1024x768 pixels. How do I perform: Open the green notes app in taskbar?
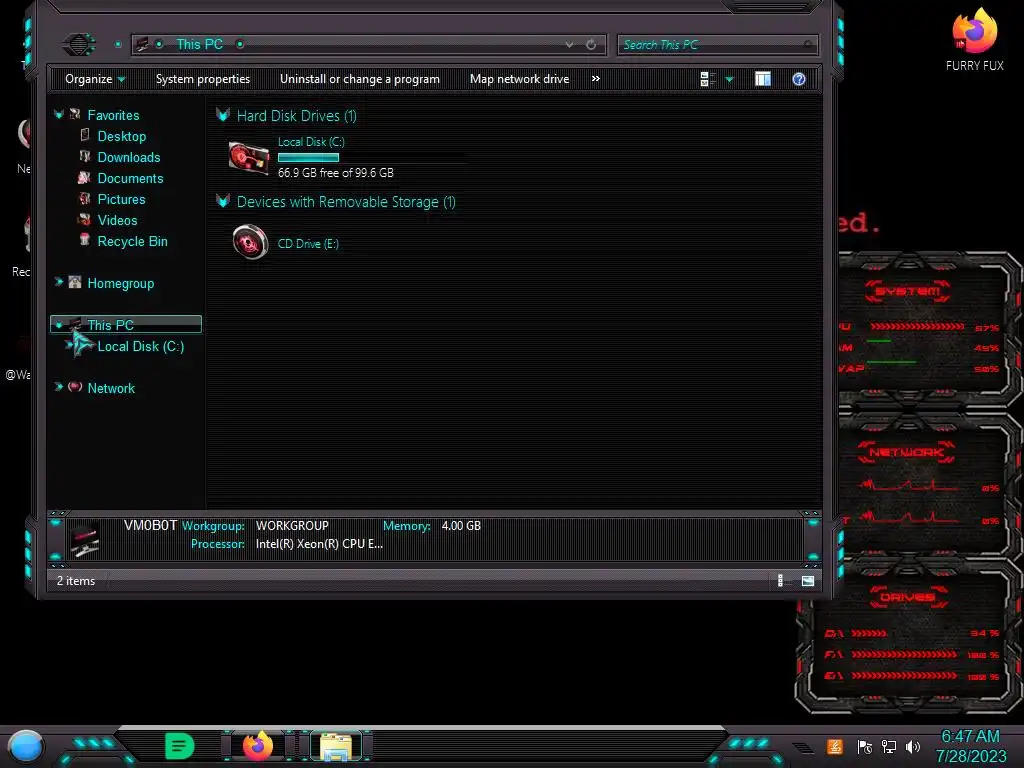click(x=180, y=746)
